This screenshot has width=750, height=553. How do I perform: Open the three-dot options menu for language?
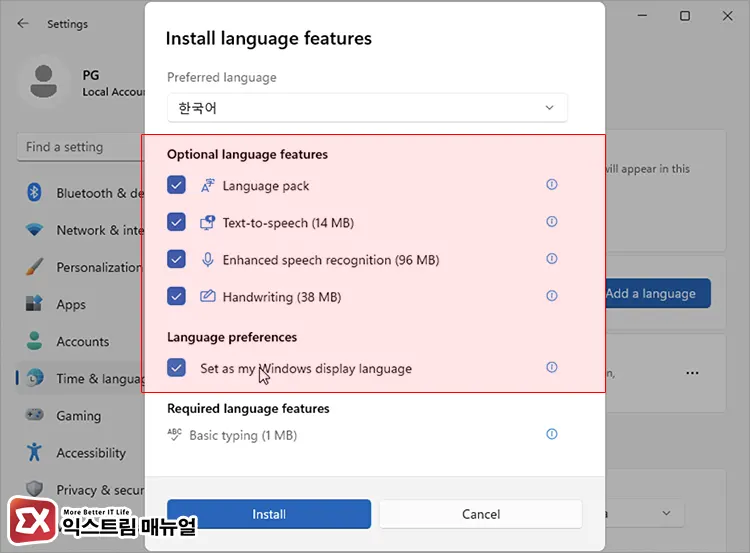692,373
